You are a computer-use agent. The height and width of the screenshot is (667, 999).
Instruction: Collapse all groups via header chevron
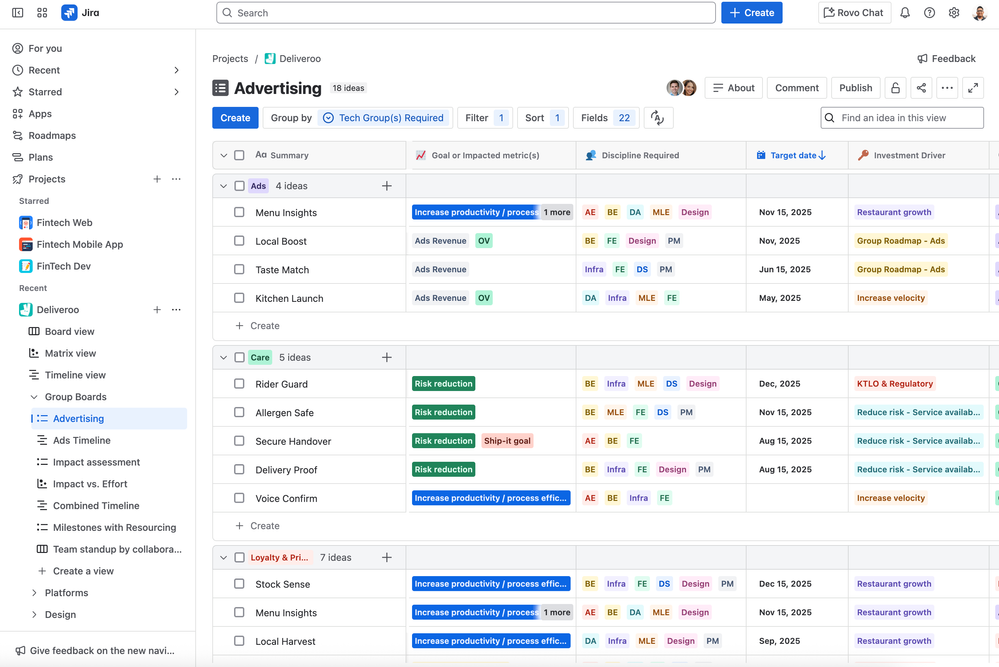tap(223, 155)
